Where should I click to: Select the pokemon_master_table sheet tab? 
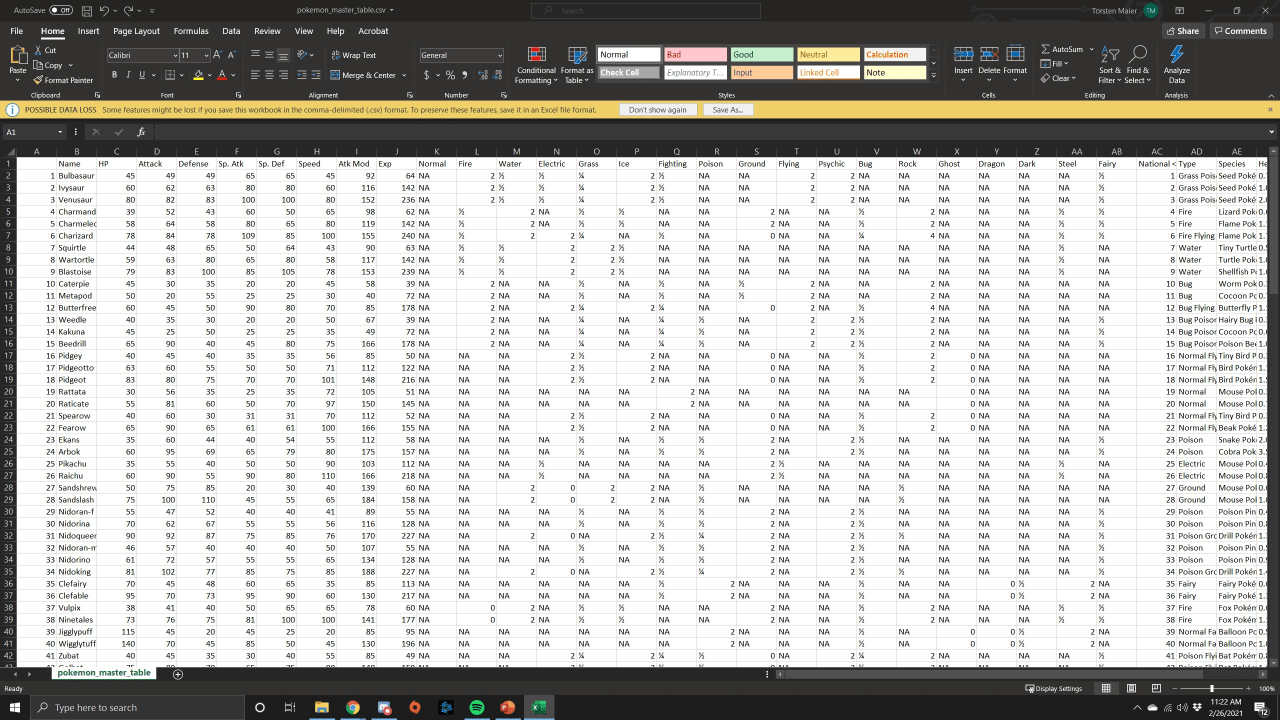pyautogui.click(x=104, y=673)
